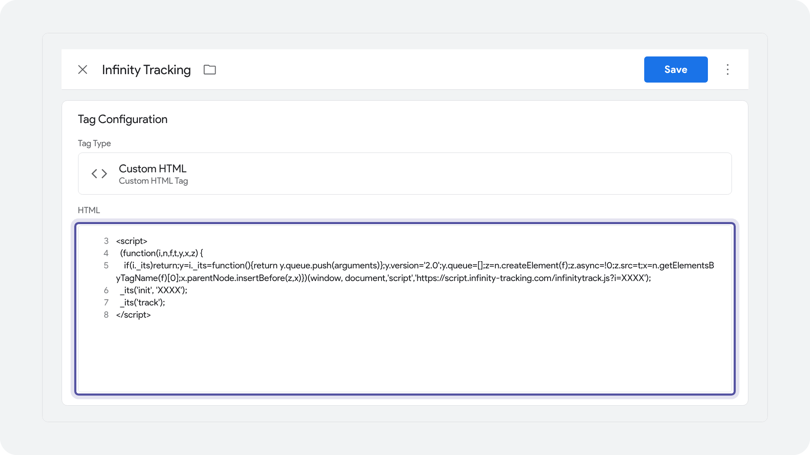Click the Custom HTML Tag subtitle
The height and width of the screenshot is (455, 810).
[x=153, y=181]
